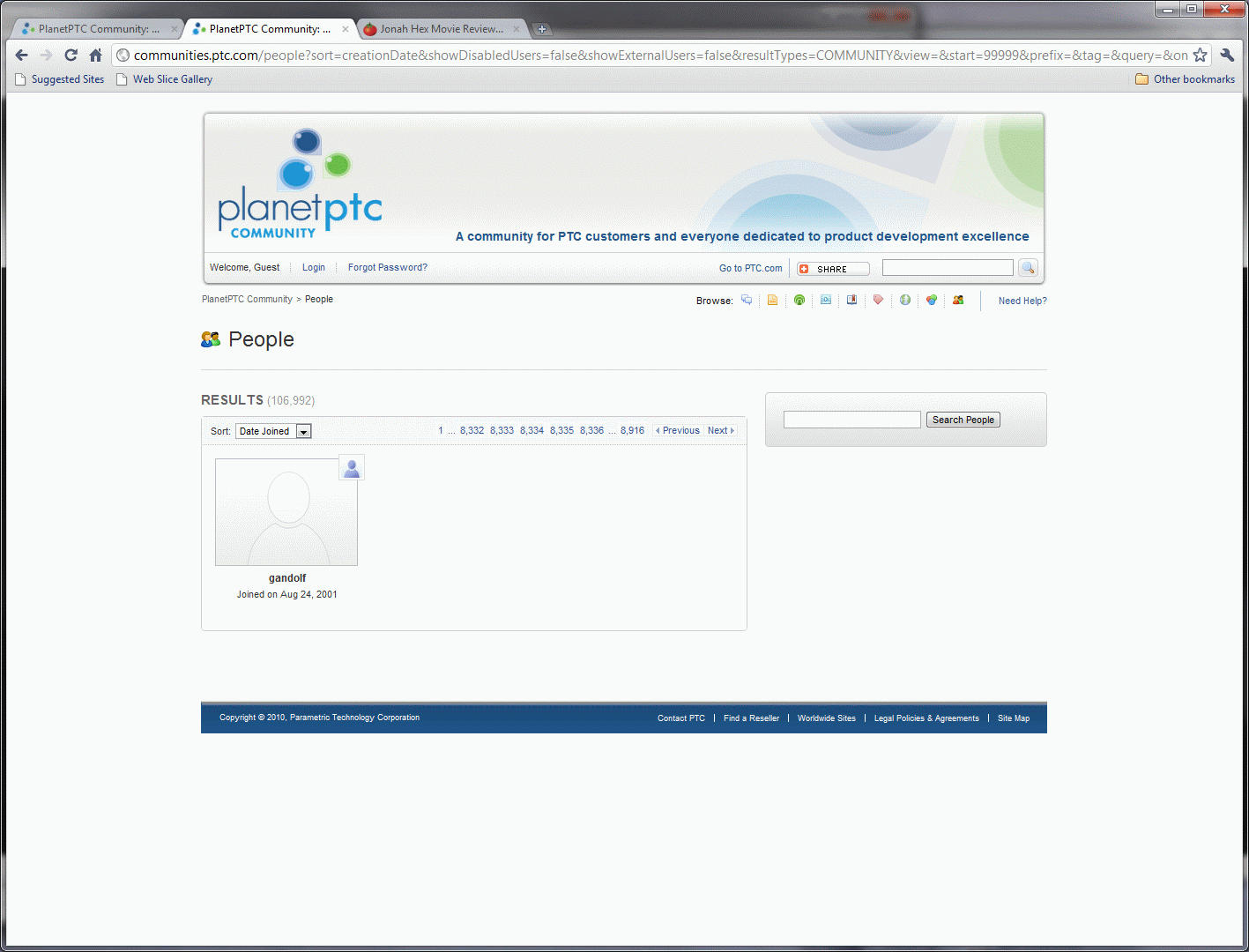Open the people browse icon
The height and width of the screenshot is (952, 1249).
(958, 300)
